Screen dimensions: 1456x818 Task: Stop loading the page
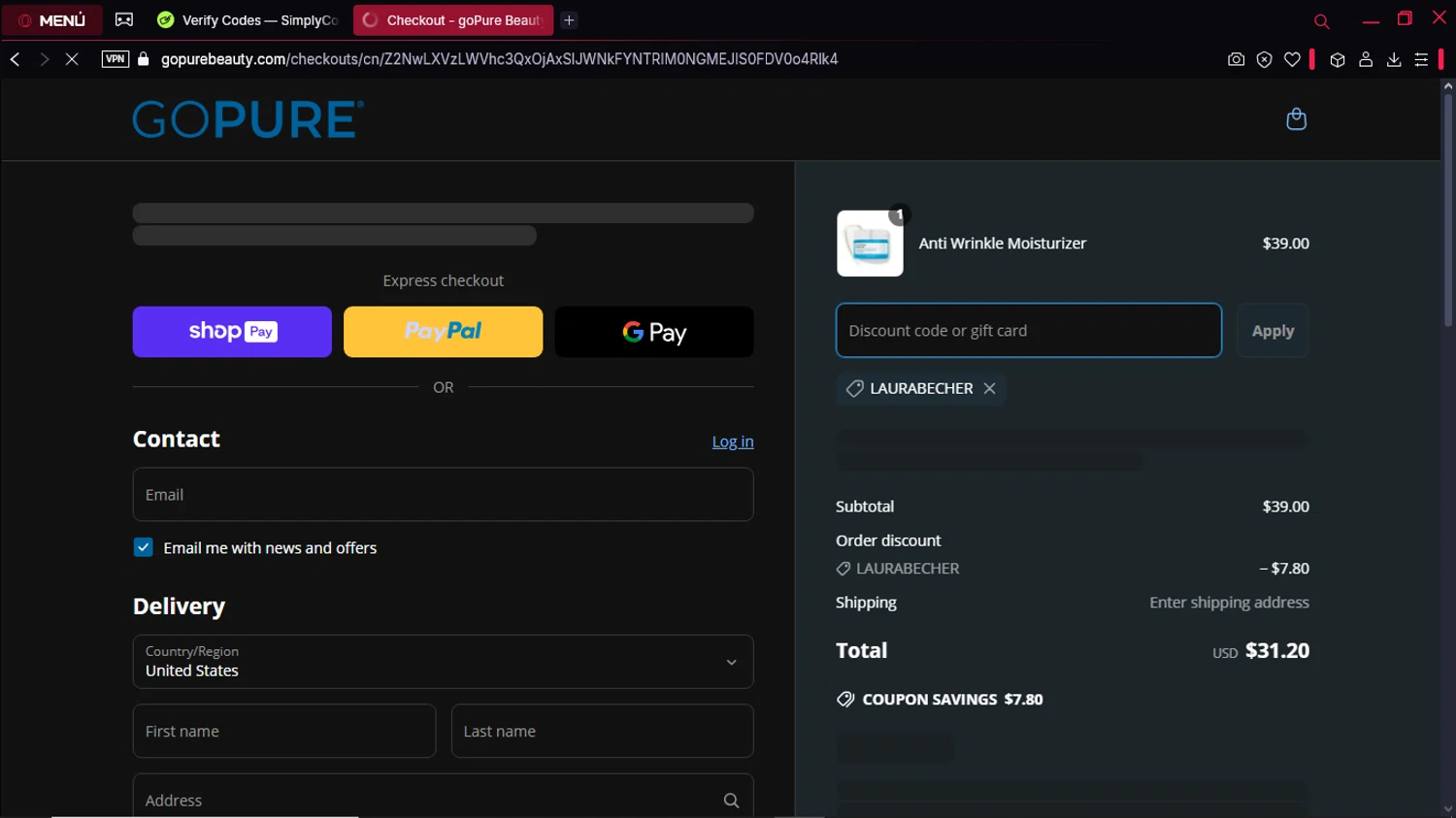[72, 59]
